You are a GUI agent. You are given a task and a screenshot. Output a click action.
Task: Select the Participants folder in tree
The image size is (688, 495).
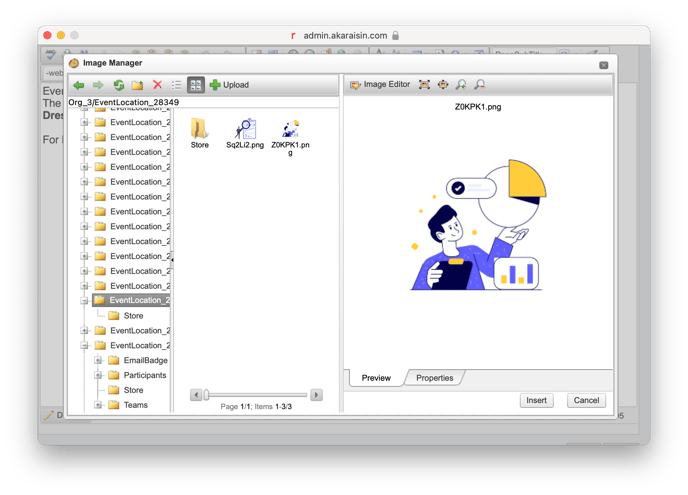(137, 375)
